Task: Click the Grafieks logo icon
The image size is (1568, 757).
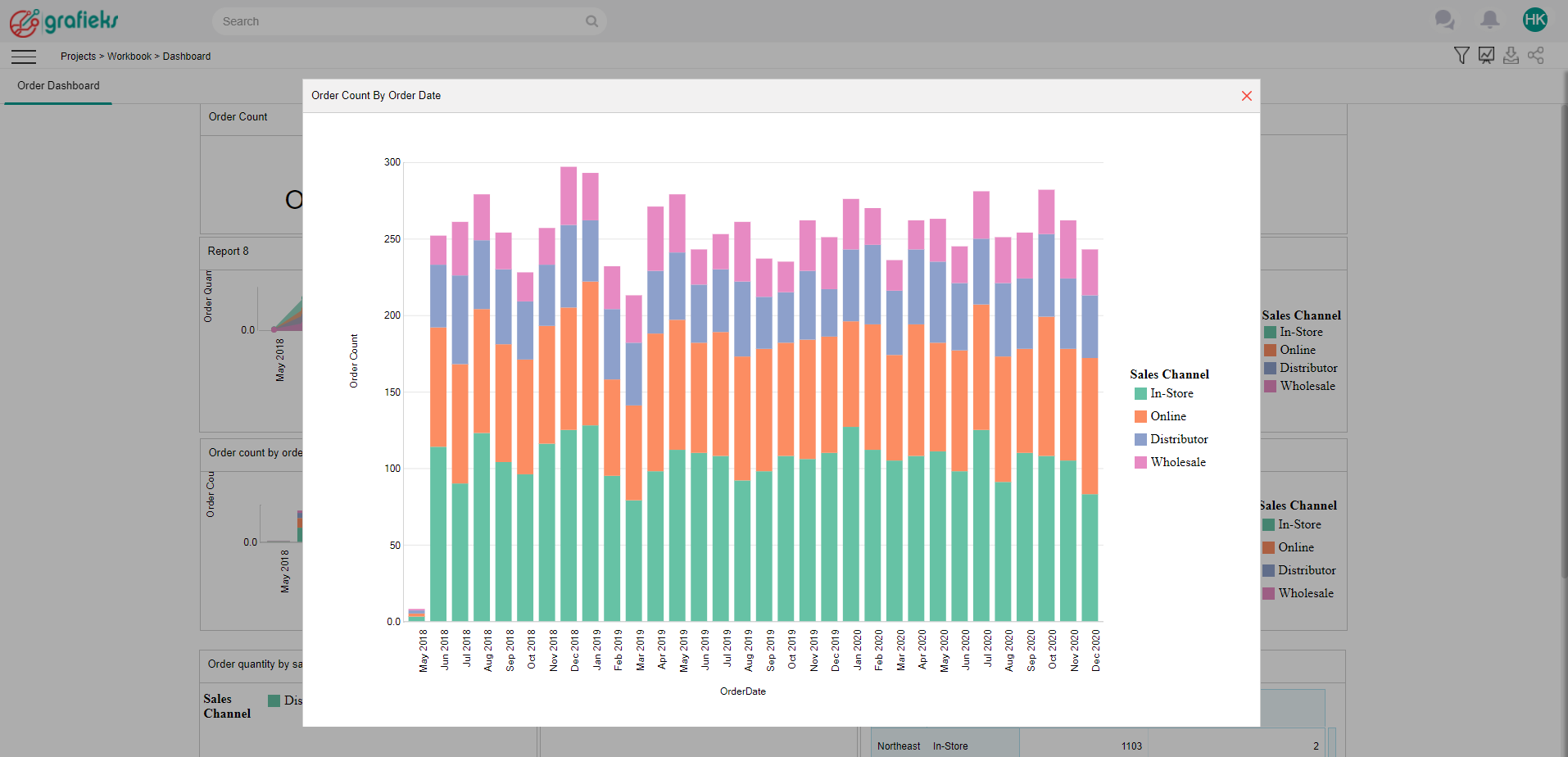Action: [x=25, y=22]
